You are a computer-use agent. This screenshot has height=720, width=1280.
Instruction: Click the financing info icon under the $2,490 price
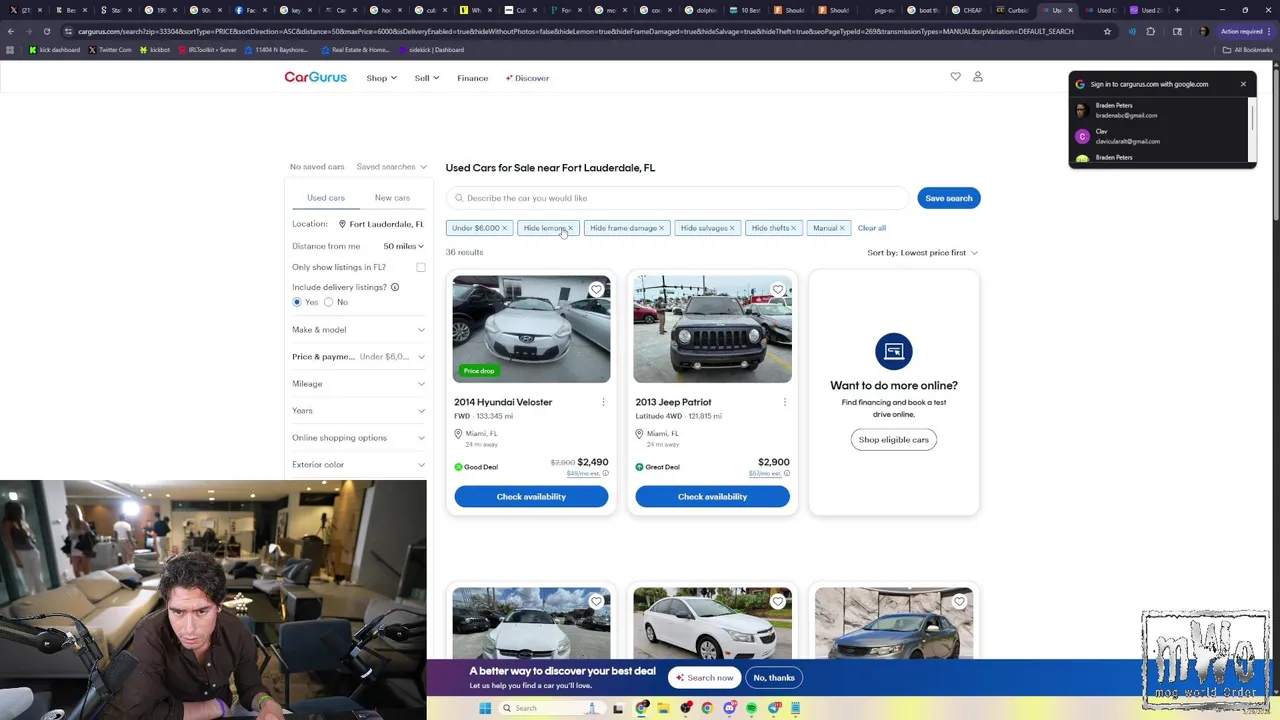coord(605,473)
